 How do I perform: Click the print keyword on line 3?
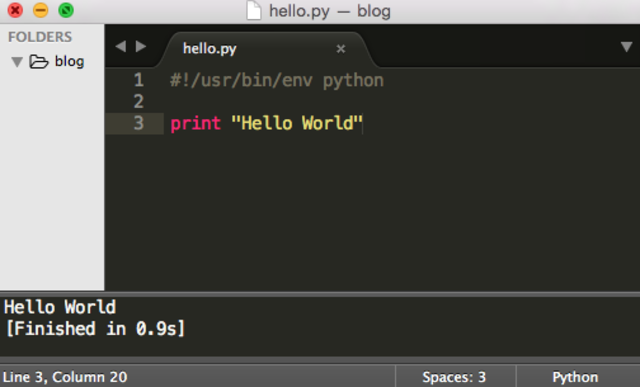pos(196,123)
